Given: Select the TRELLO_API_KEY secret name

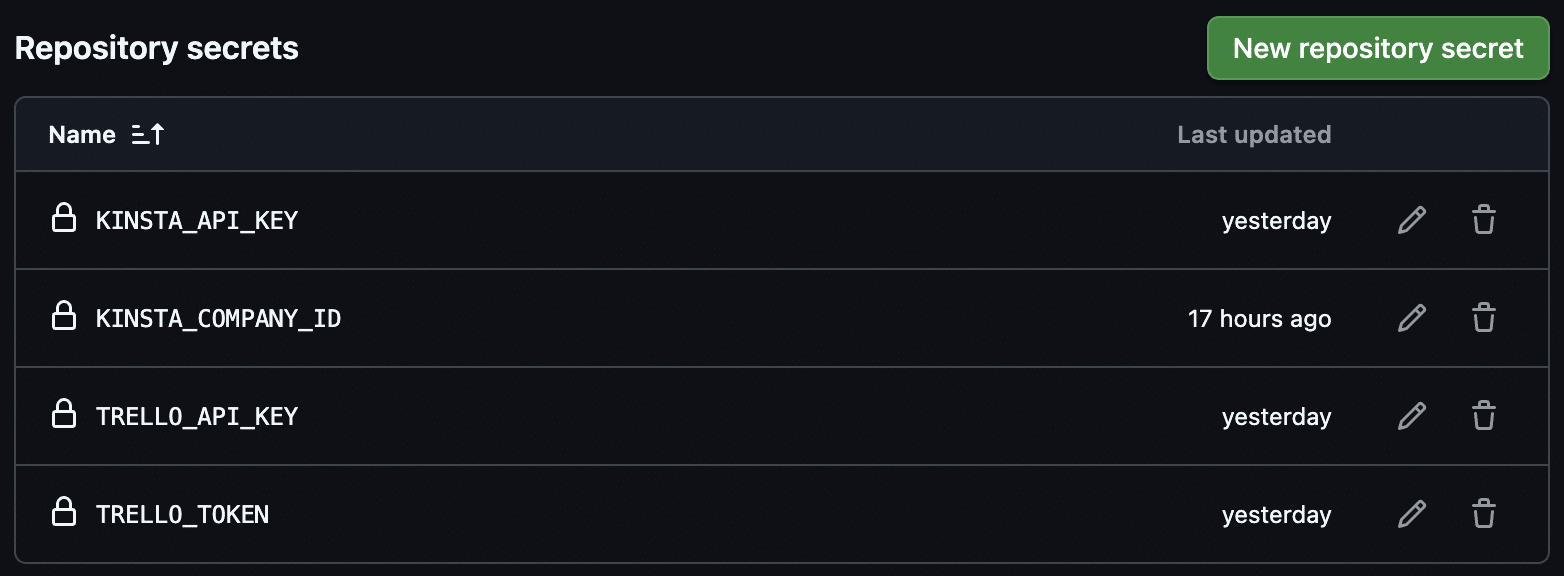Looking at the screenshot, I should click(197, 416).
